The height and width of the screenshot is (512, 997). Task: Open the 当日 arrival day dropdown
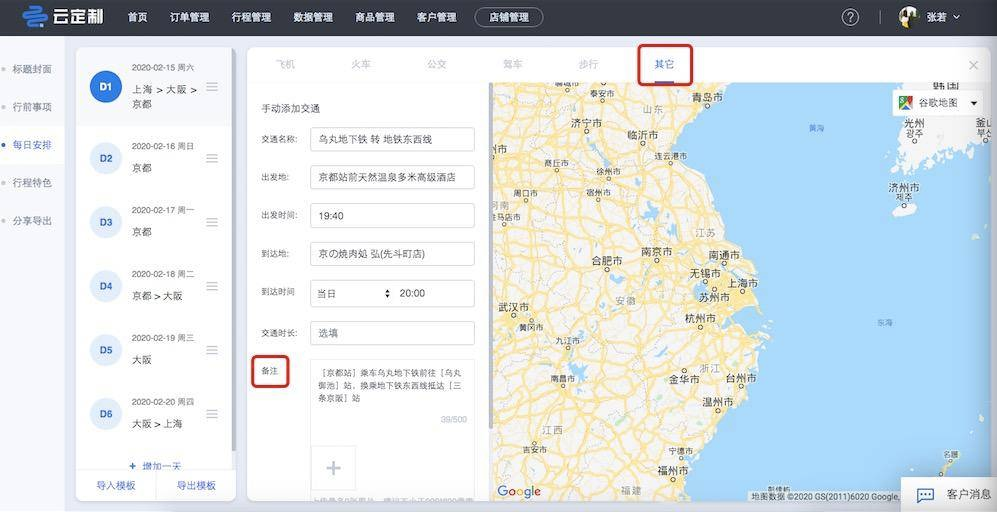coord(354,293)
